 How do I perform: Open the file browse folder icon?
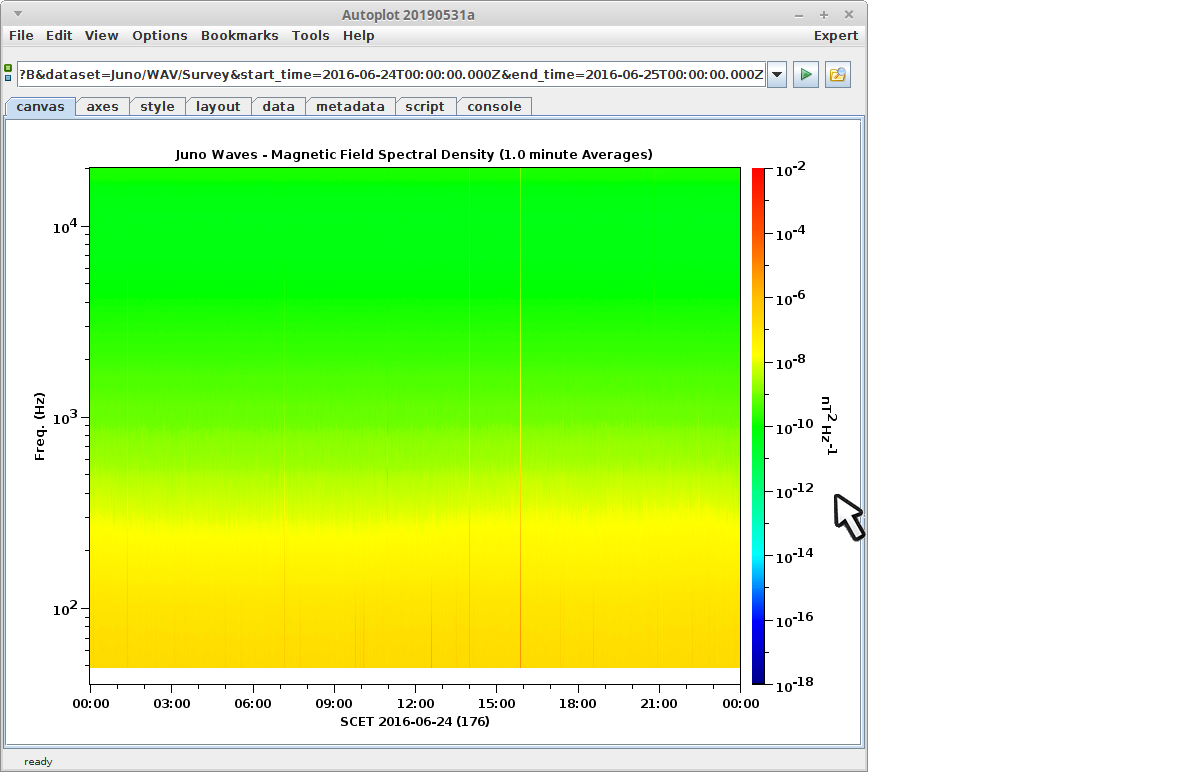pyautogui.click(x=837, y=75)
